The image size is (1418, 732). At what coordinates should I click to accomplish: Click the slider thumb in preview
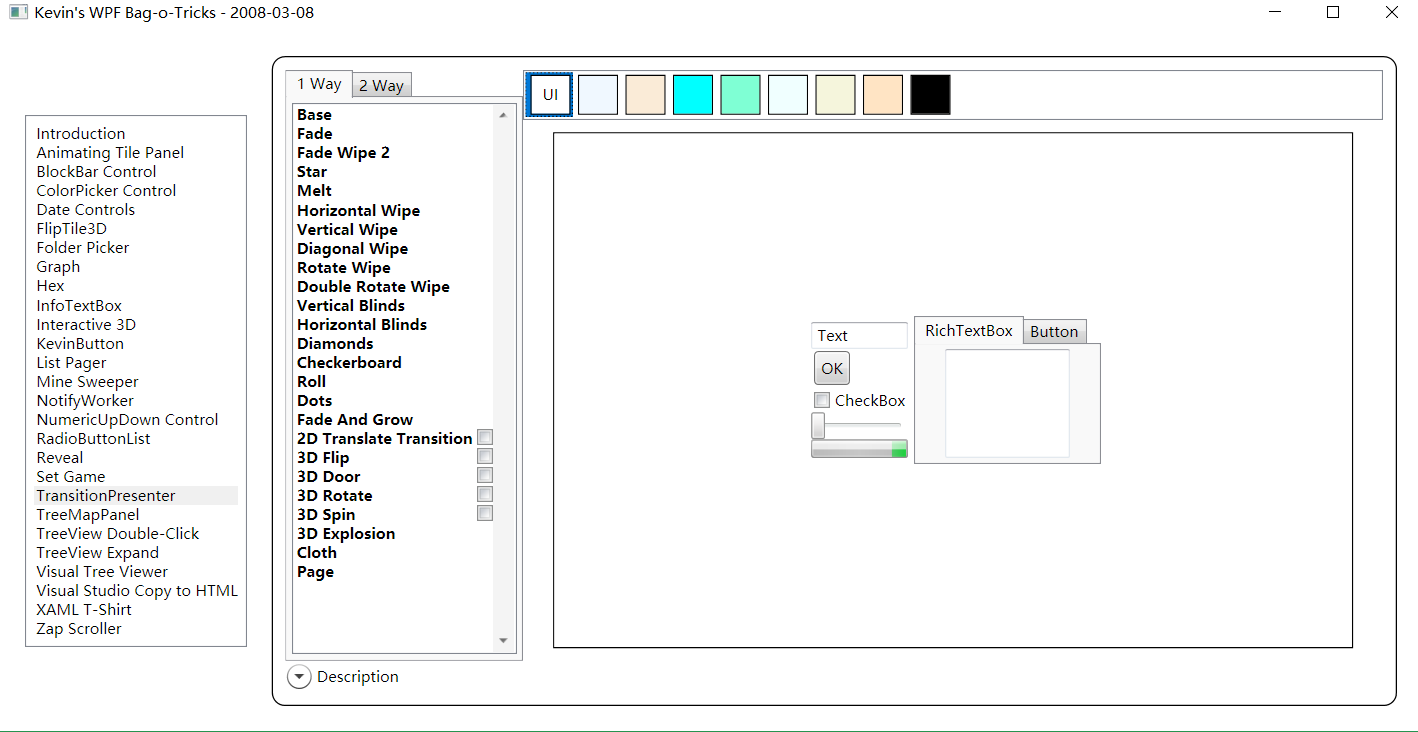pyautogui.click(x=818, y=426)
